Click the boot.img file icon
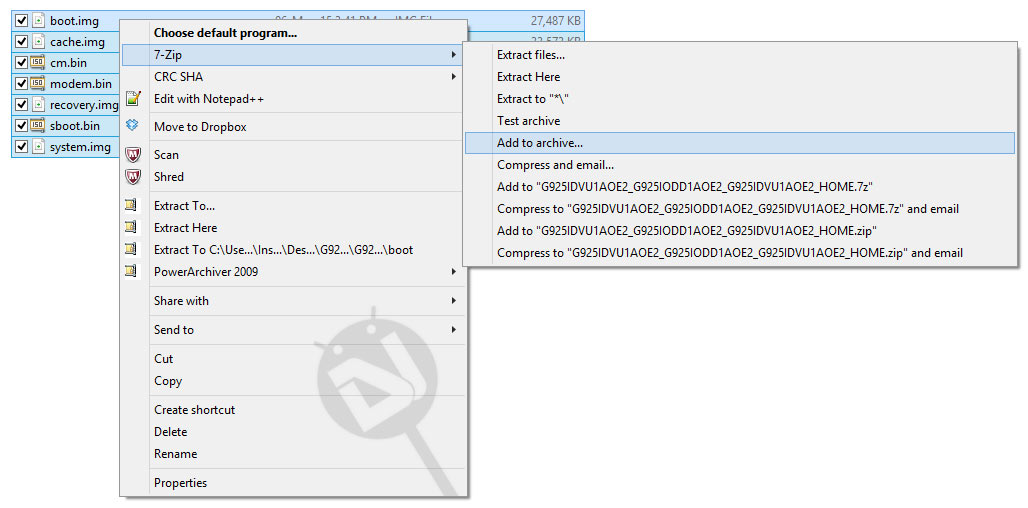The image size is (1028, 508). [39, 21]
